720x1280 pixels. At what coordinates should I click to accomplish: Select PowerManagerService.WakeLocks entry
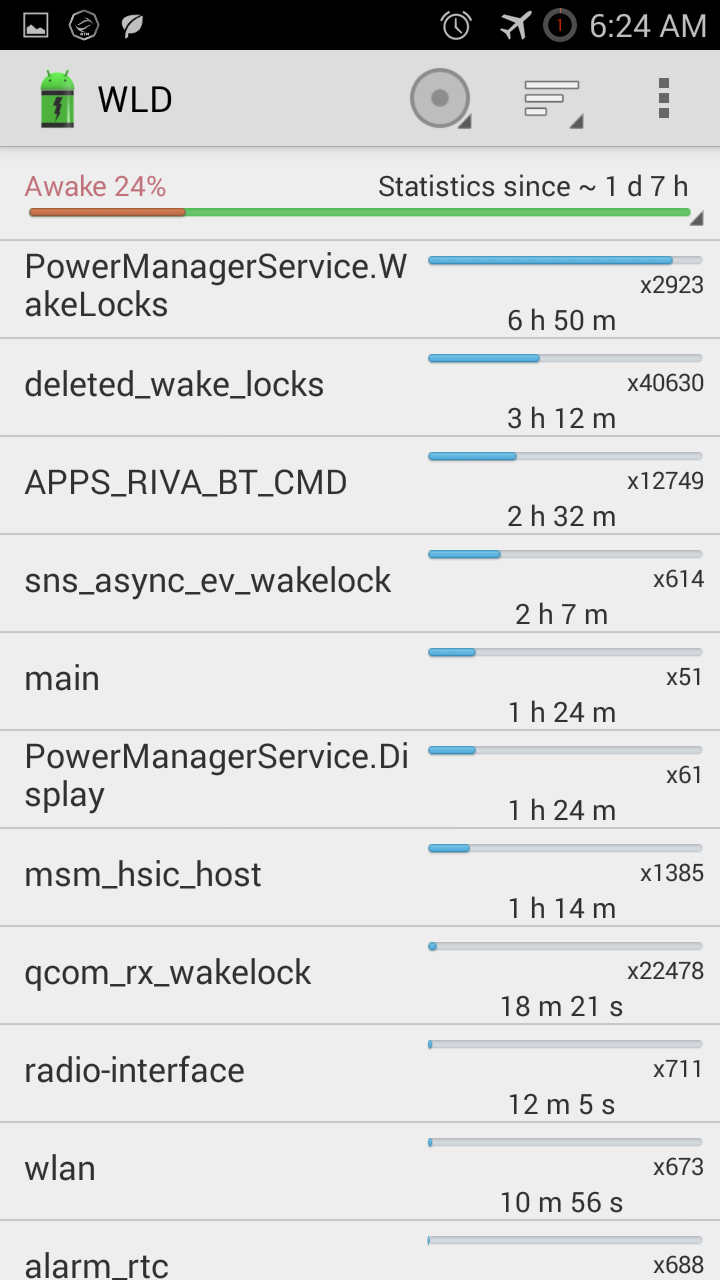click(x=215, y=286)
